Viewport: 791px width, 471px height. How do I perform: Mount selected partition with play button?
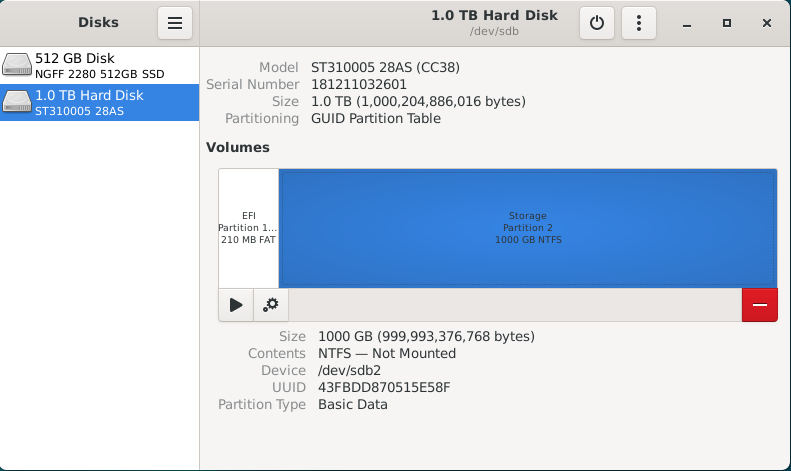pyautogui.click(x=236, y=305)
